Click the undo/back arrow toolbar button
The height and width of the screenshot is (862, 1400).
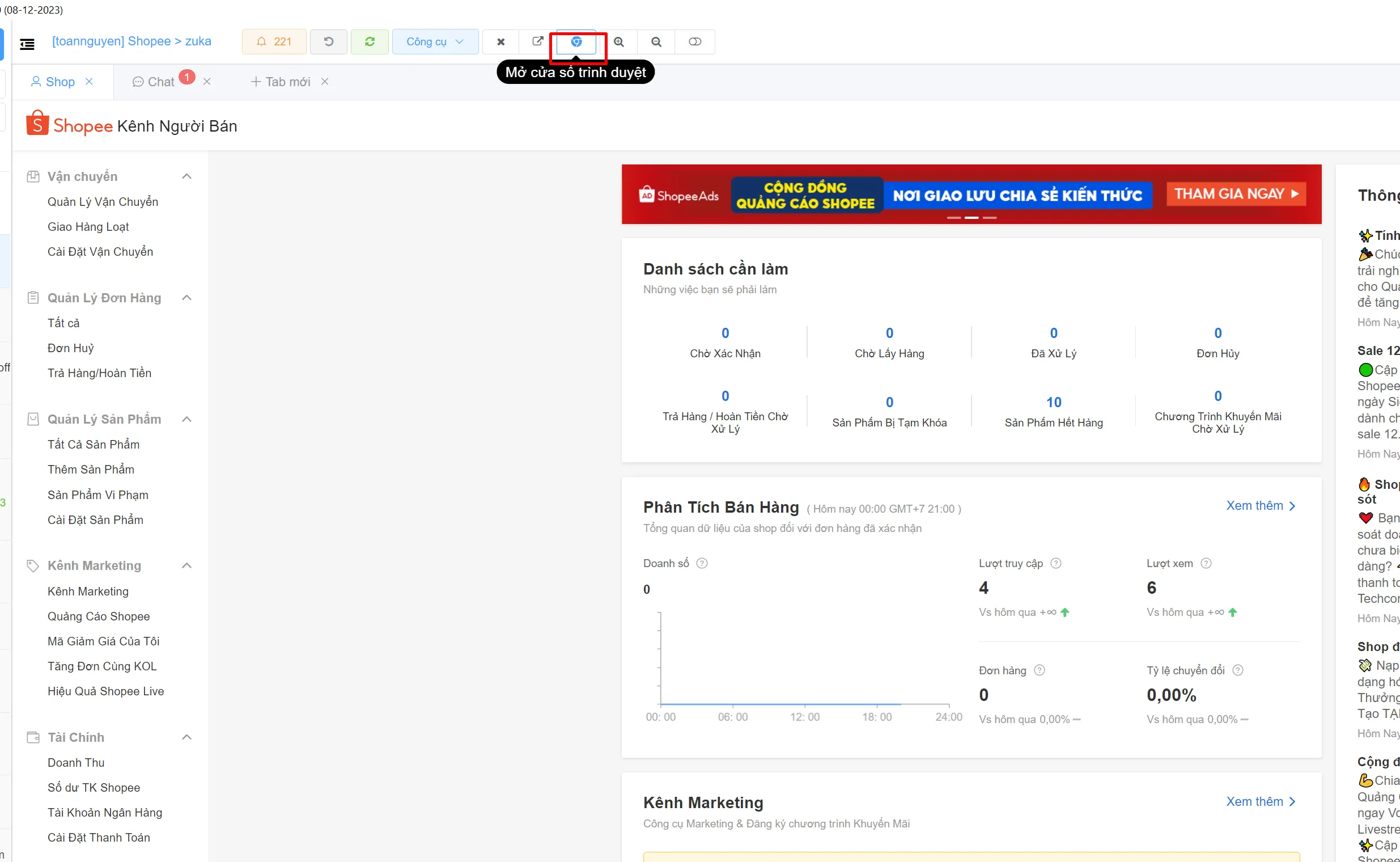[329, 41]
